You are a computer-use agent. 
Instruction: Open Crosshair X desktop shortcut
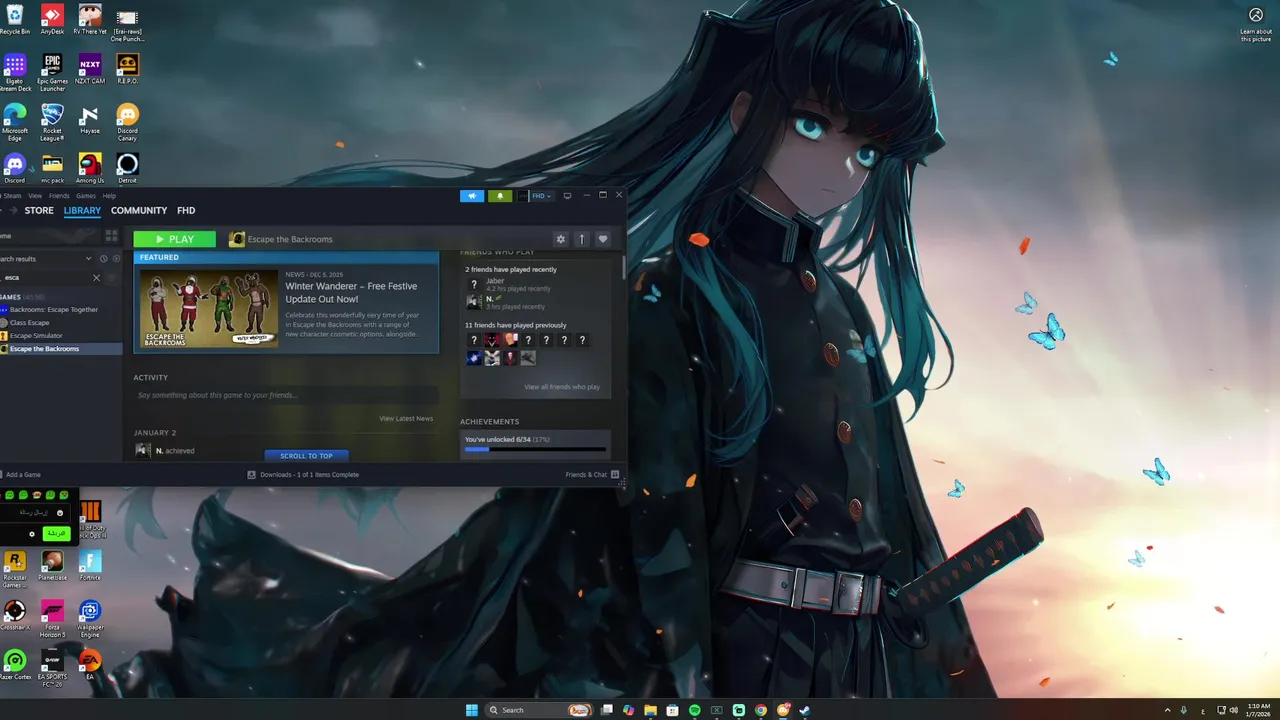(x=14, y=615)
